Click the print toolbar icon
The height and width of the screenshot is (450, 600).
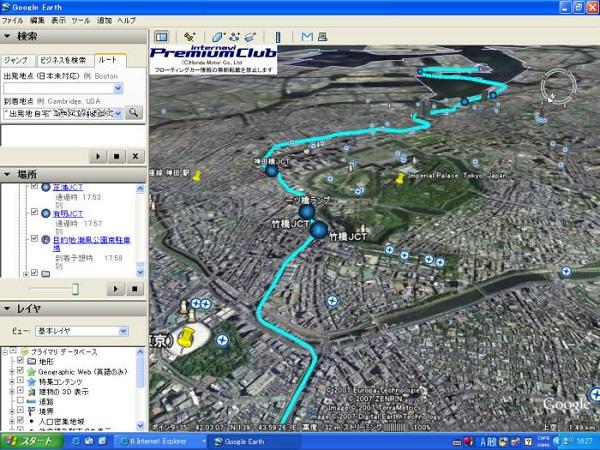(x=323, y=37)
